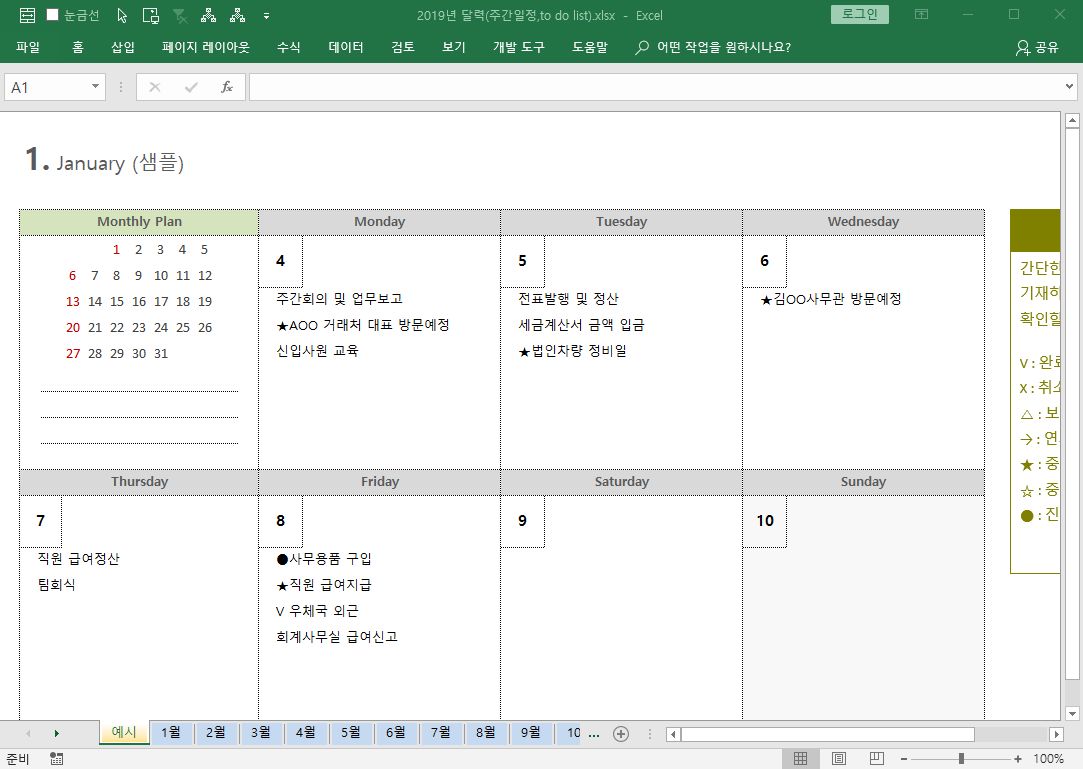The image size is (1083, 769).
Task: Open the 보기 ribbon tab
Action: (x=454, y=47)
